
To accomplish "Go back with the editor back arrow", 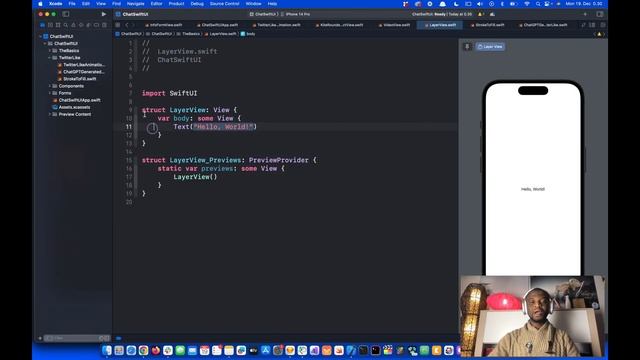I will point(127,25).
